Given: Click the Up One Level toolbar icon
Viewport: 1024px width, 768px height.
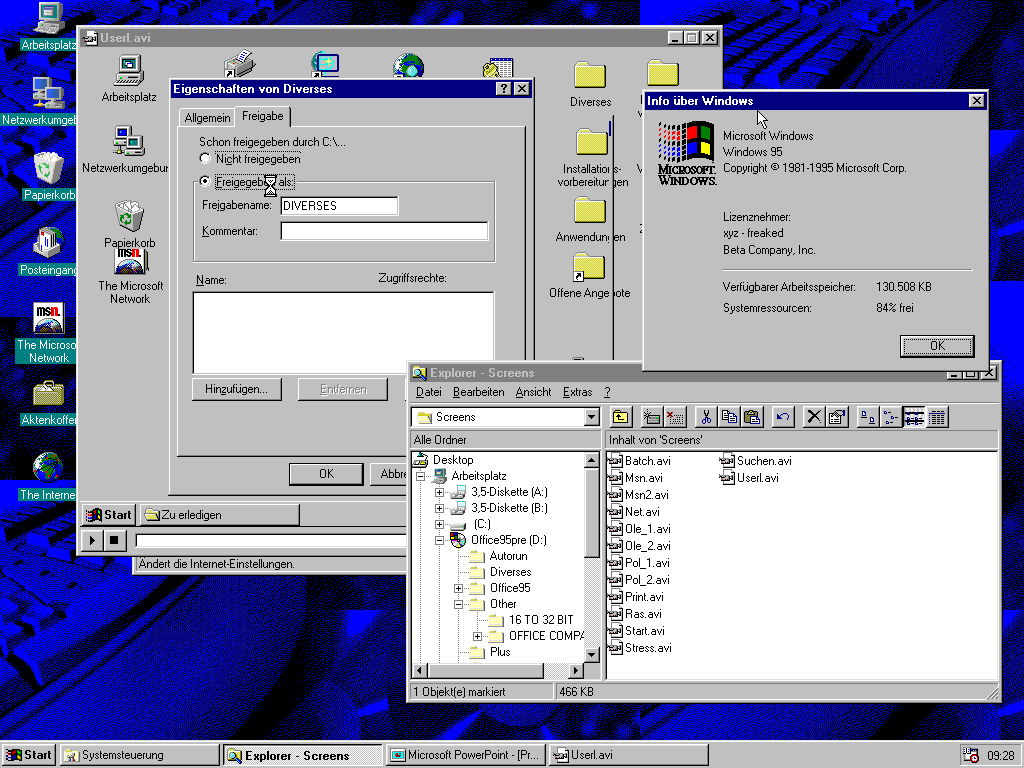Looking at the screenshot, I should (x=621, y=417).
